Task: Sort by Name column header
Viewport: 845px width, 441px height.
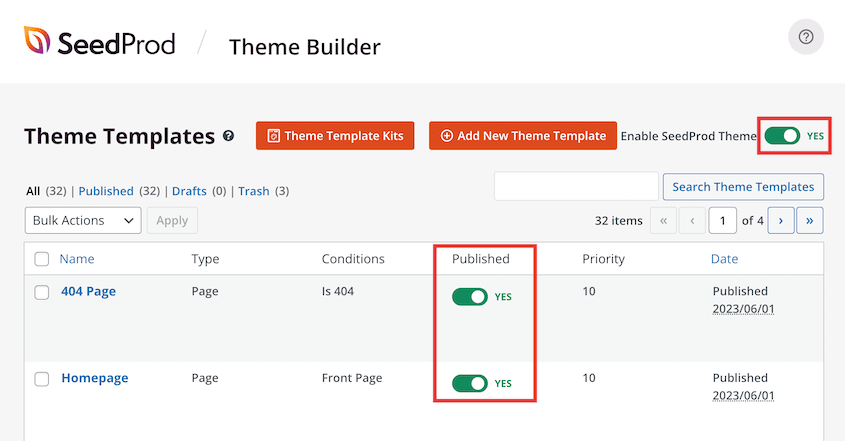Action: pos(77,259)
